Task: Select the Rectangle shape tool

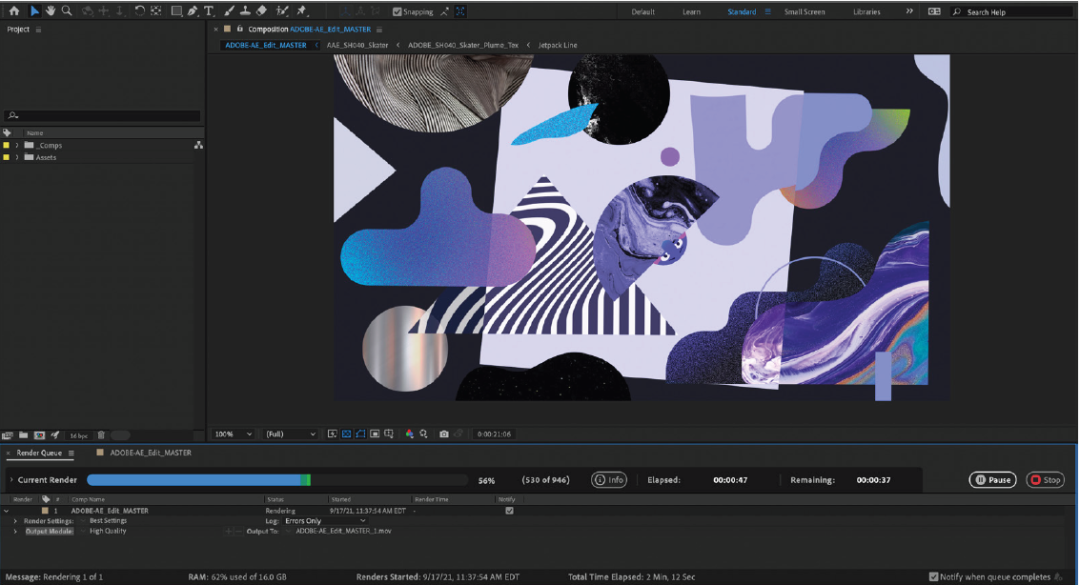Action: coord(176,11)
